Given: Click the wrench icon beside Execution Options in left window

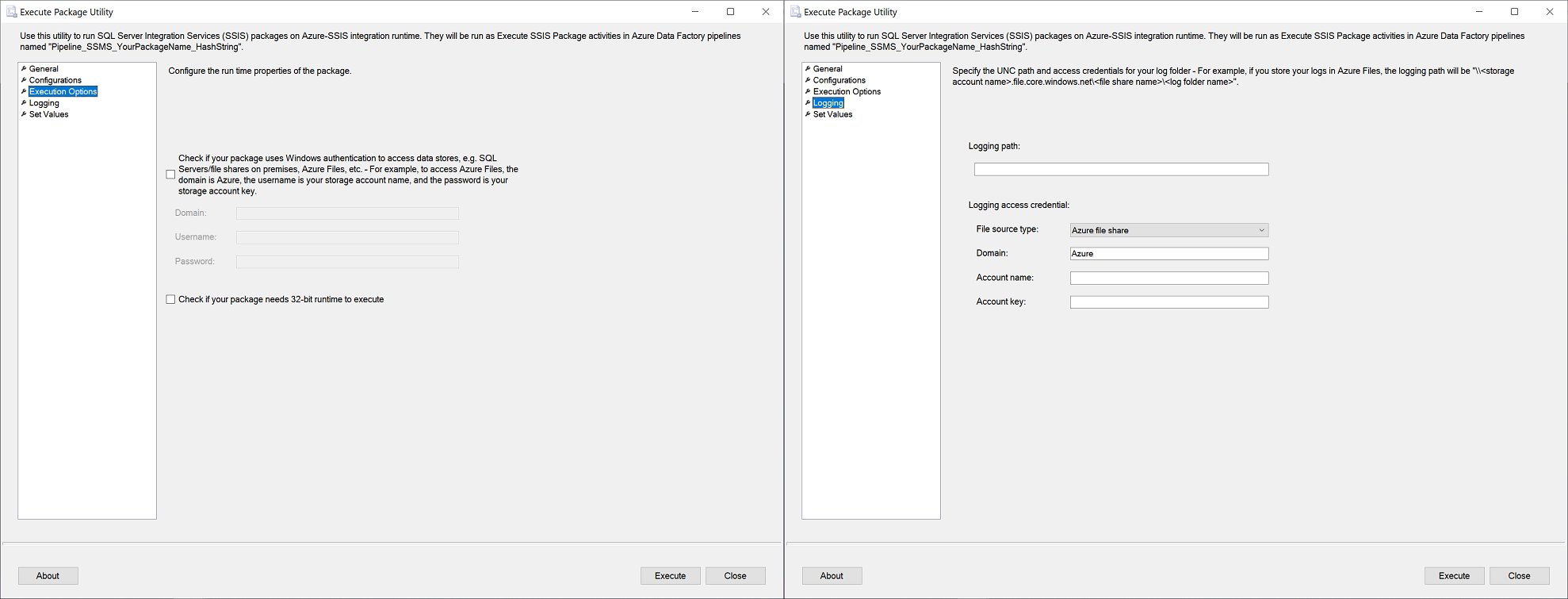Looking at the screenshot, I should [24, 91].
